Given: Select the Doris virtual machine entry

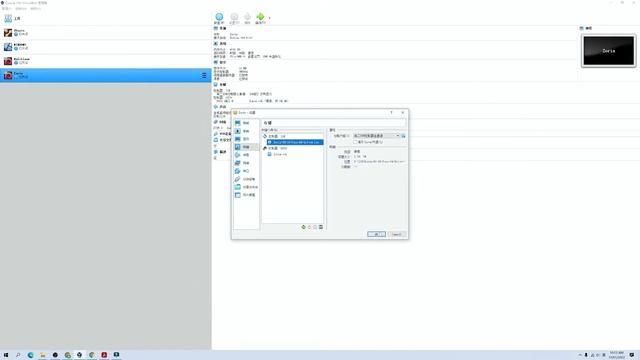Looking at the screenshot, I should [105, 75].
